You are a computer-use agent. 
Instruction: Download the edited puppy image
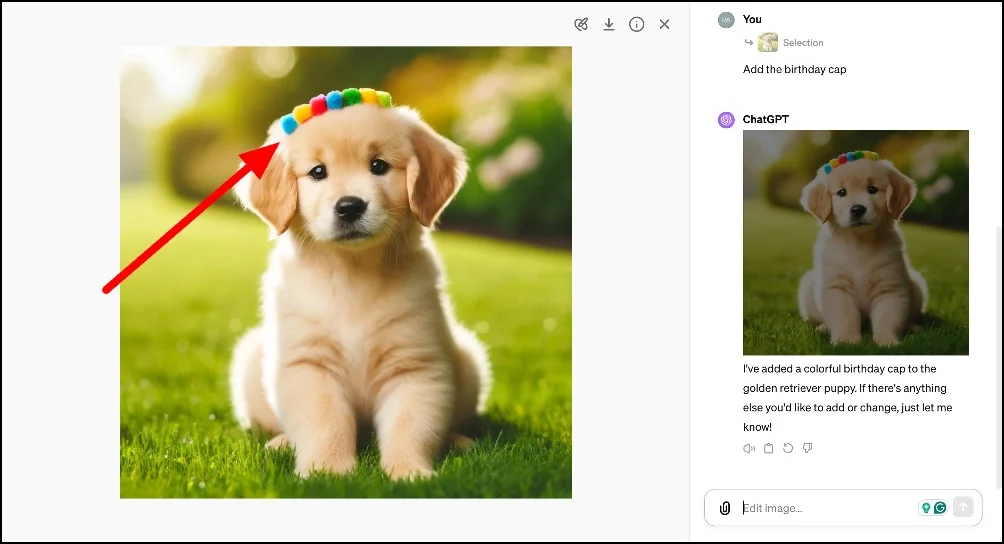click(x=608, y=24)
